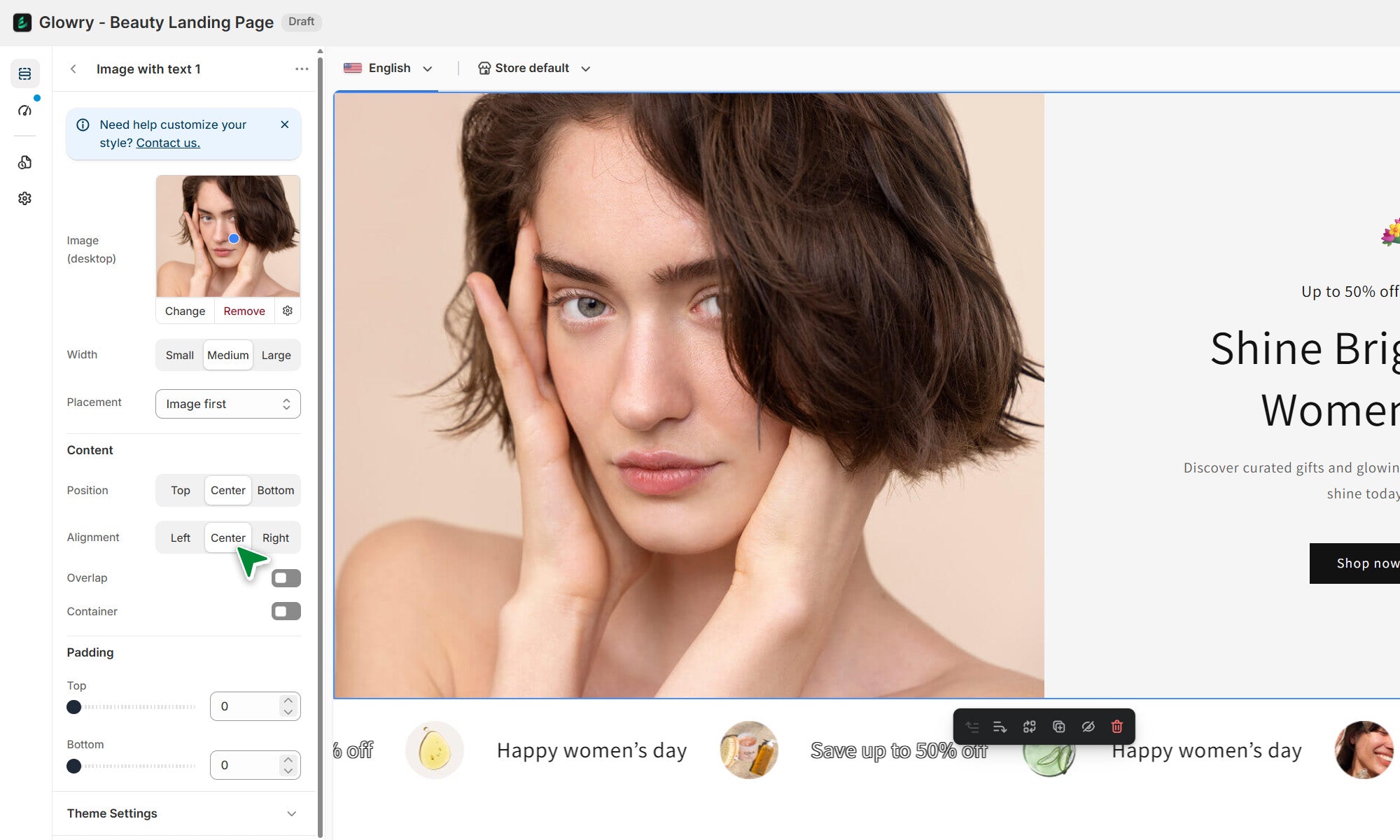Open the speed gauge icon in left rail

(24, 111)
